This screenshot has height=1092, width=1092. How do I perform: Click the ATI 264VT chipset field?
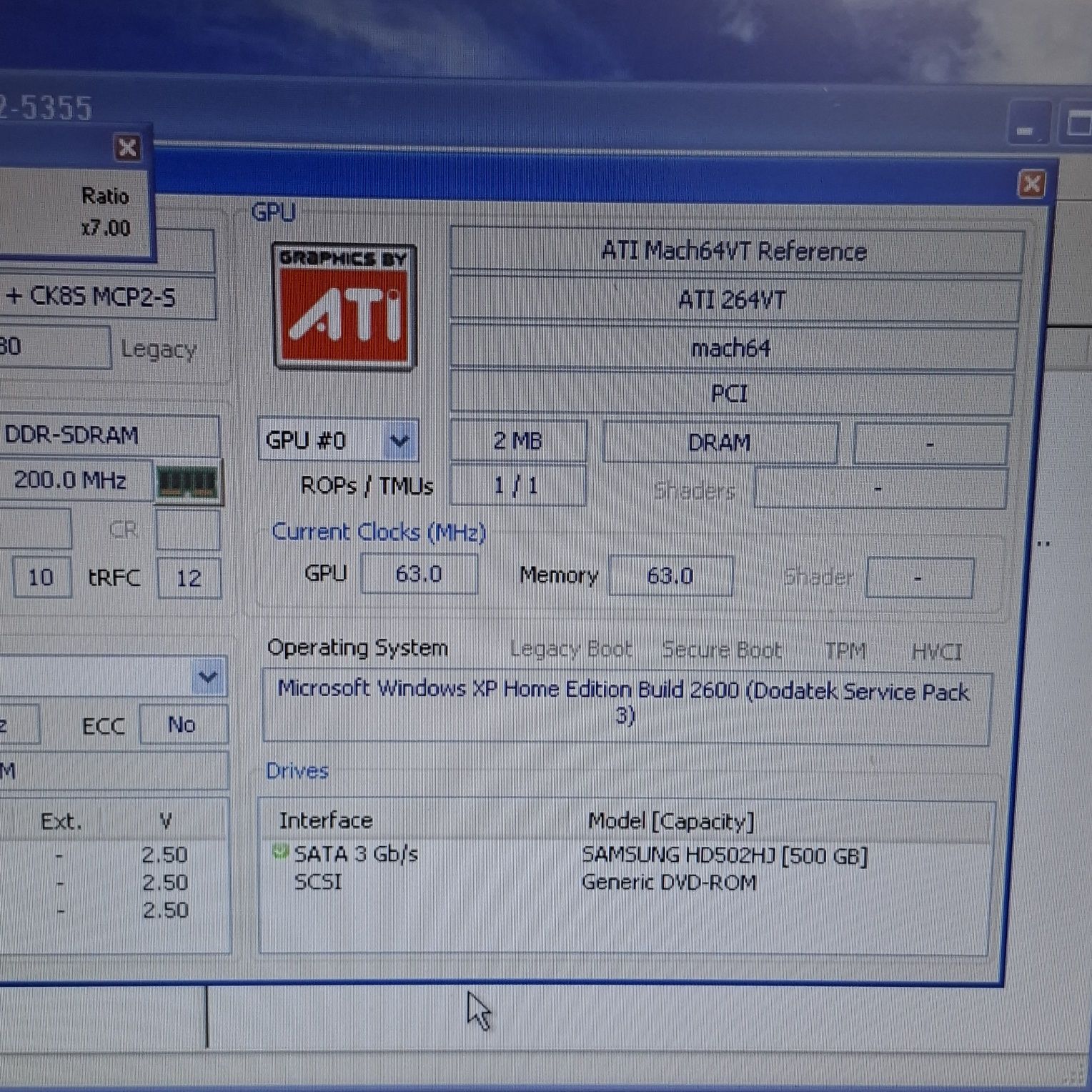pos(734,299)
